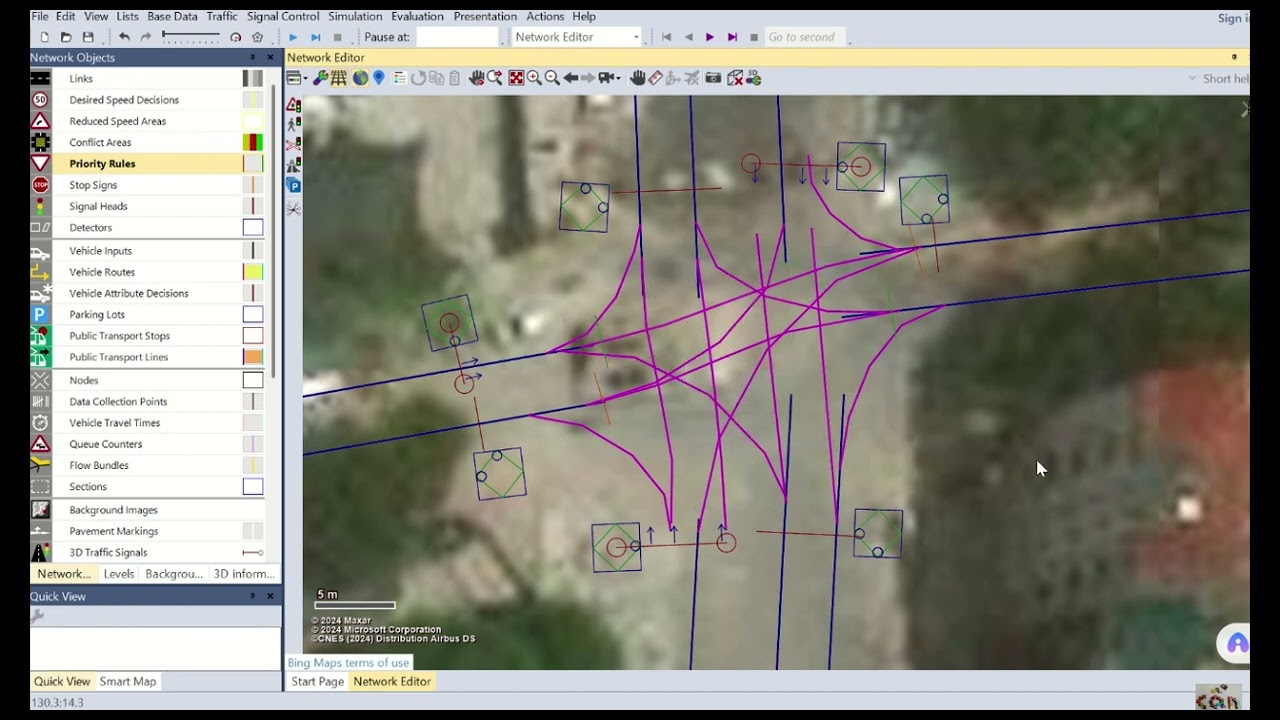This screenshot has width=1280, height=720.
Task: Toggle Parking Lots visibility box
Action: 253,314
